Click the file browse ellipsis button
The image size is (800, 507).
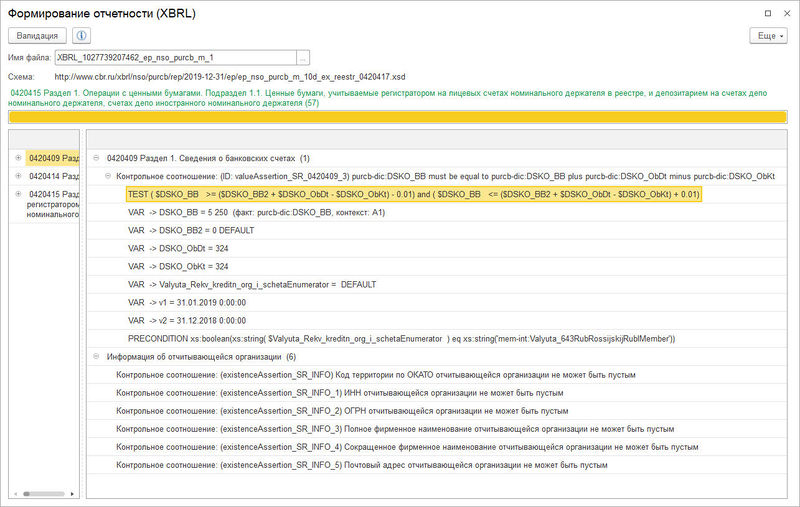pyautogui.click(x=303, y=58)
